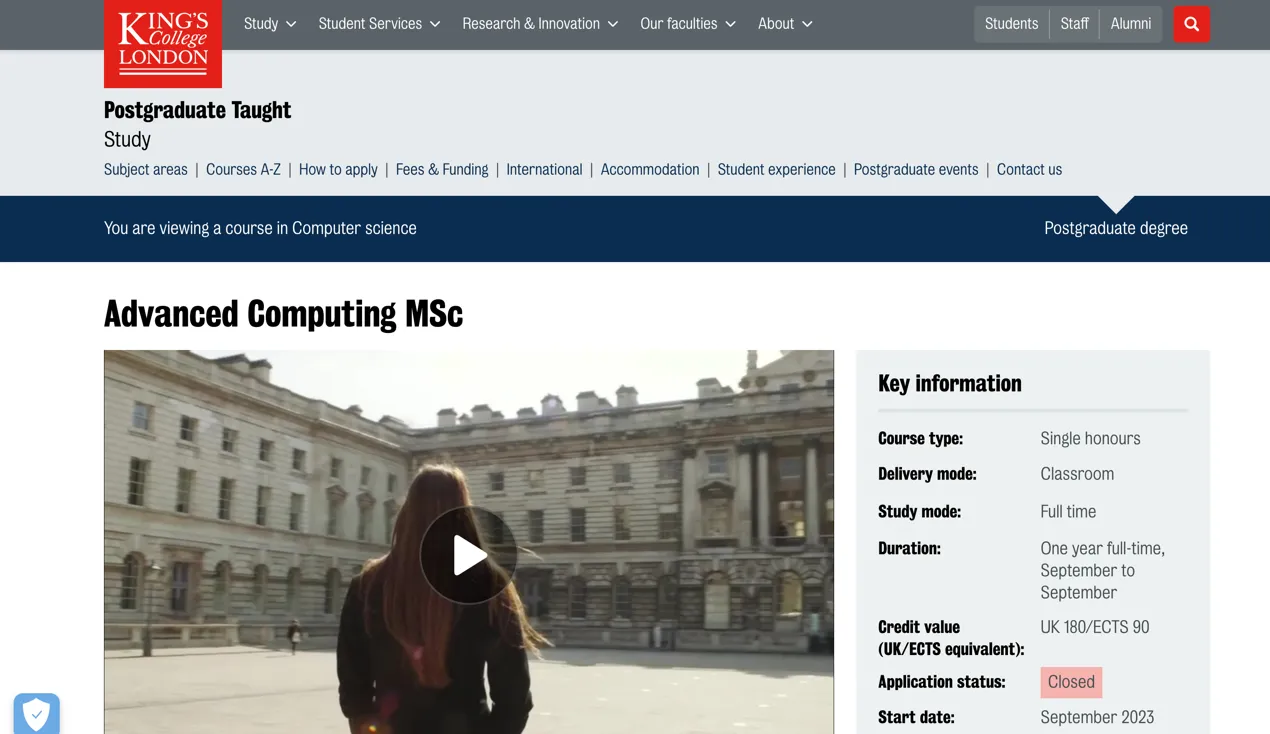This screenshot has width=1270, height=734.
Task: Open the Research & Innovation menu
Action: pos(540,24)
